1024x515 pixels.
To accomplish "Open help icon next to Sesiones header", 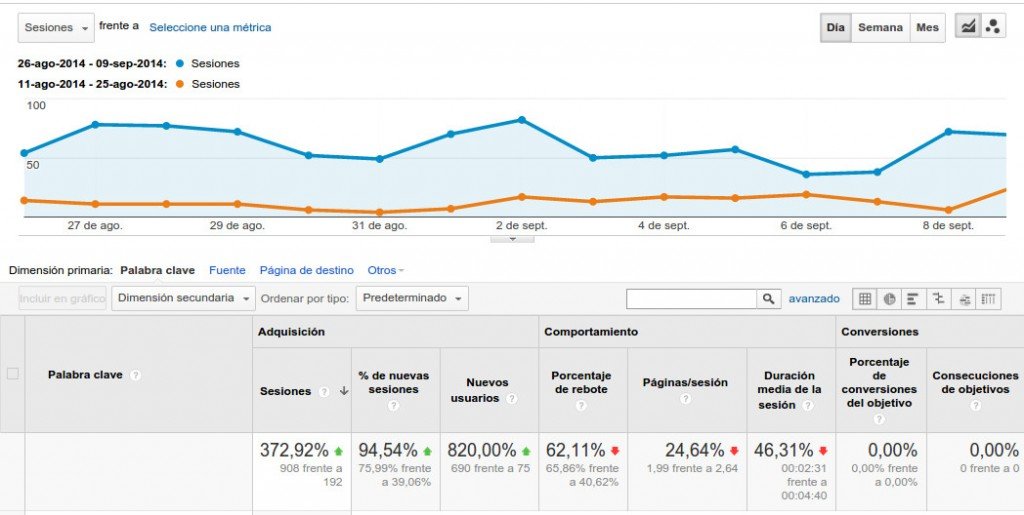I will 324,392.
